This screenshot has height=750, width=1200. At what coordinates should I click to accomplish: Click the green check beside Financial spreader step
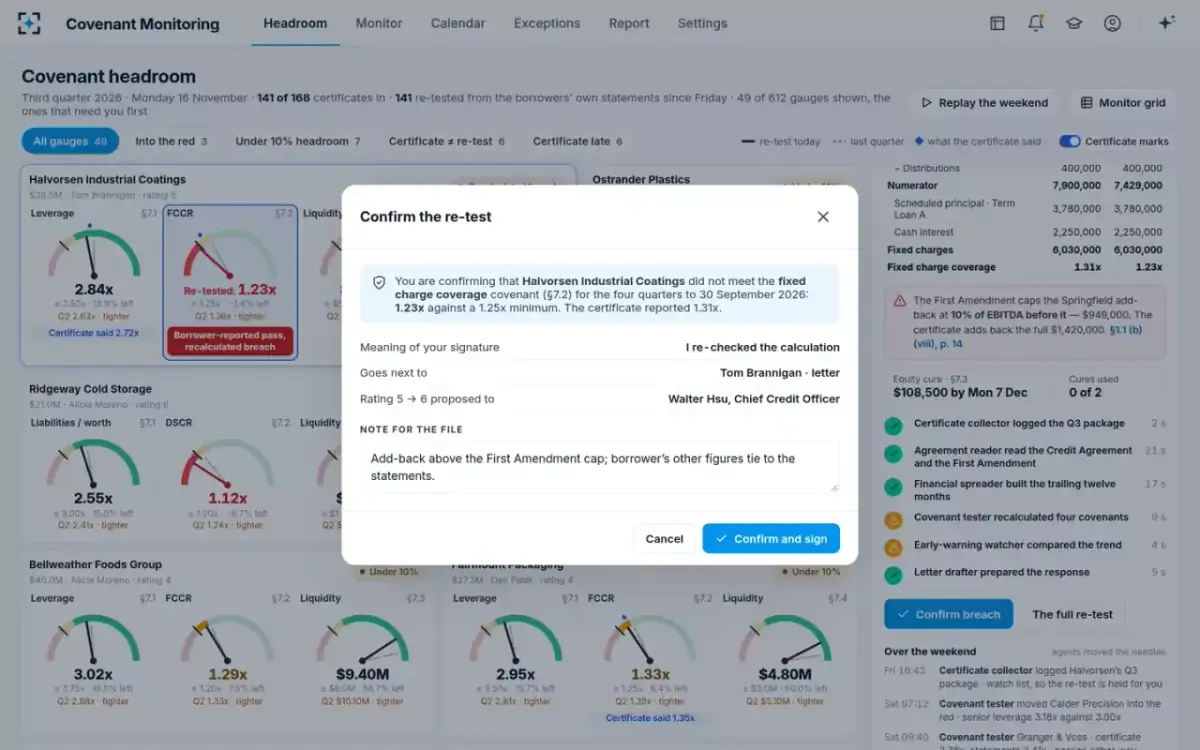pyautogui.click(x=893, y=487)
